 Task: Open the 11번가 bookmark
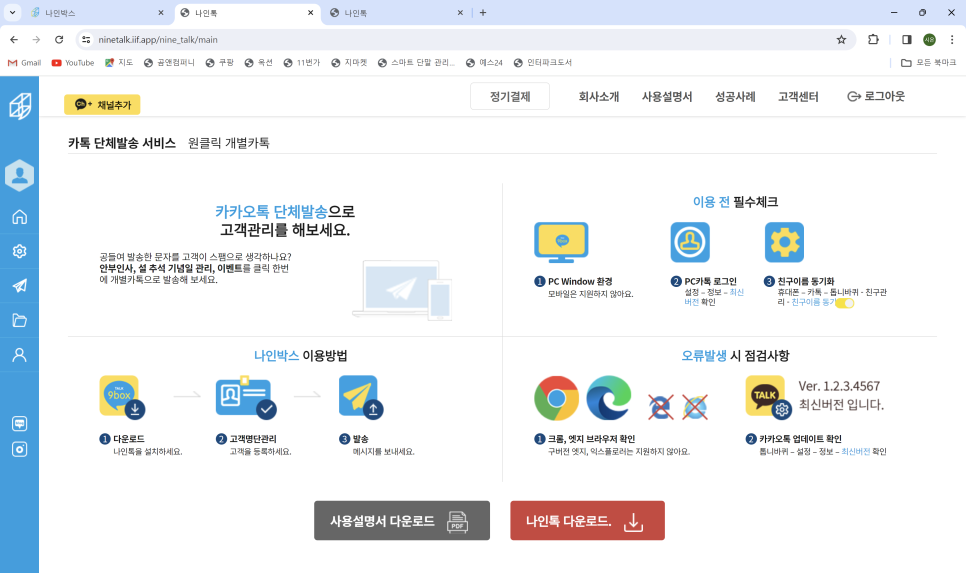point(302,62)
